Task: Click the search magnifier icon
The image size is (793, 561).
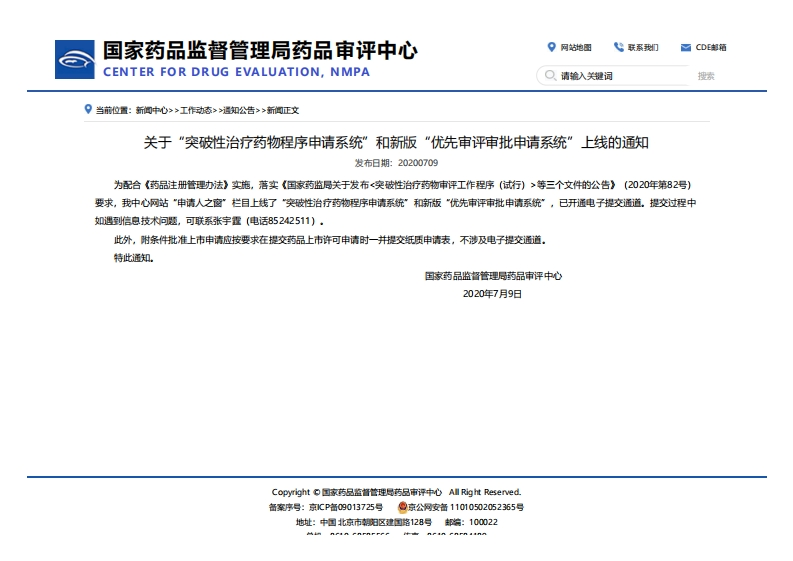Action: click(550, 75)
